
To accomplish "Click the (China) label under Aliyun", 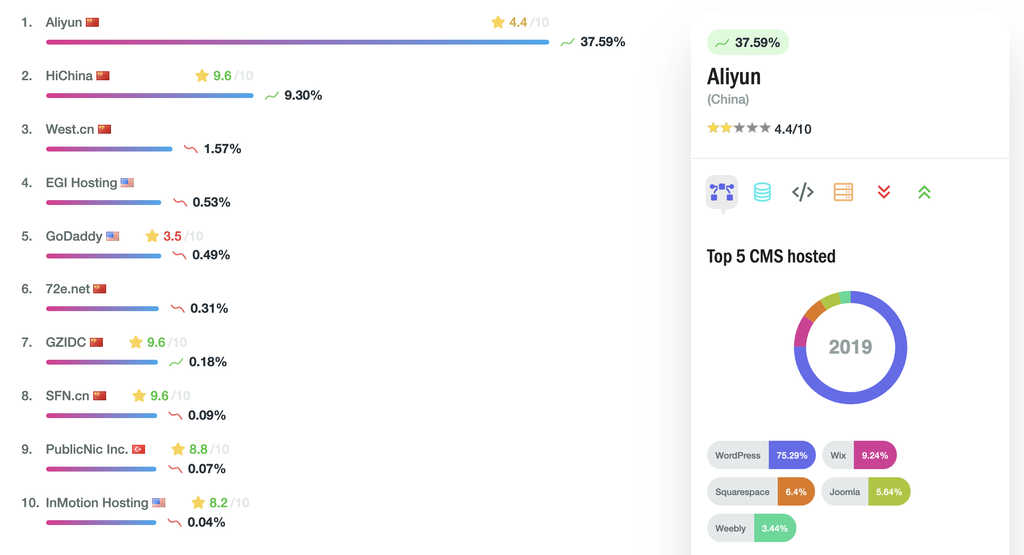I will pyautogui.click(x=728, y=99).
